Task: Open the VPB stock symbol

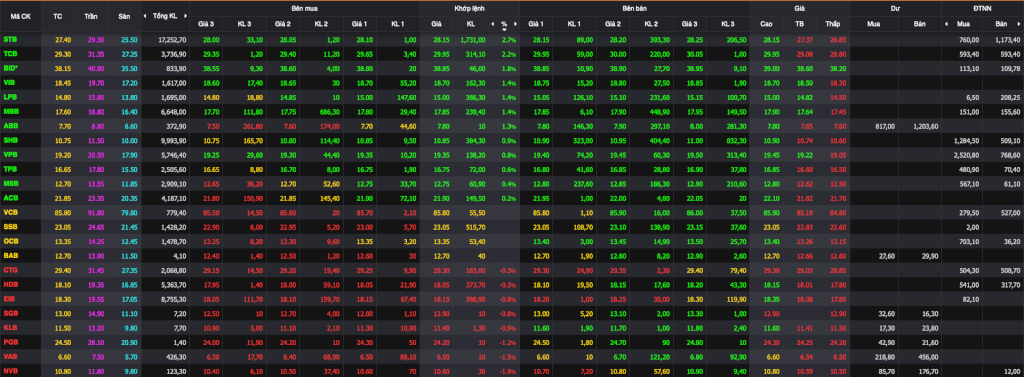Action: pos(10,154)
